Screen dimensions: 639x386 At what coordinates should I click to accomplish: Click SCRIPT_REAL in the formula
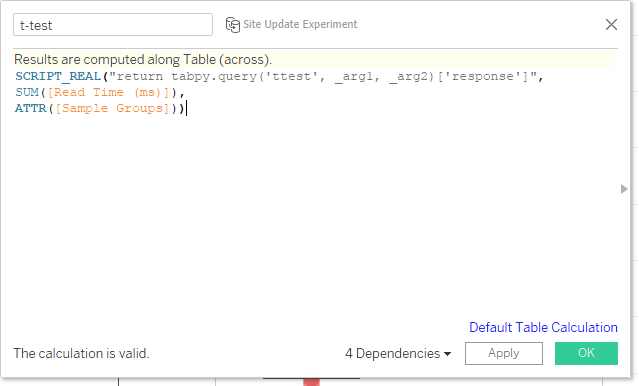tap(58, 76)
